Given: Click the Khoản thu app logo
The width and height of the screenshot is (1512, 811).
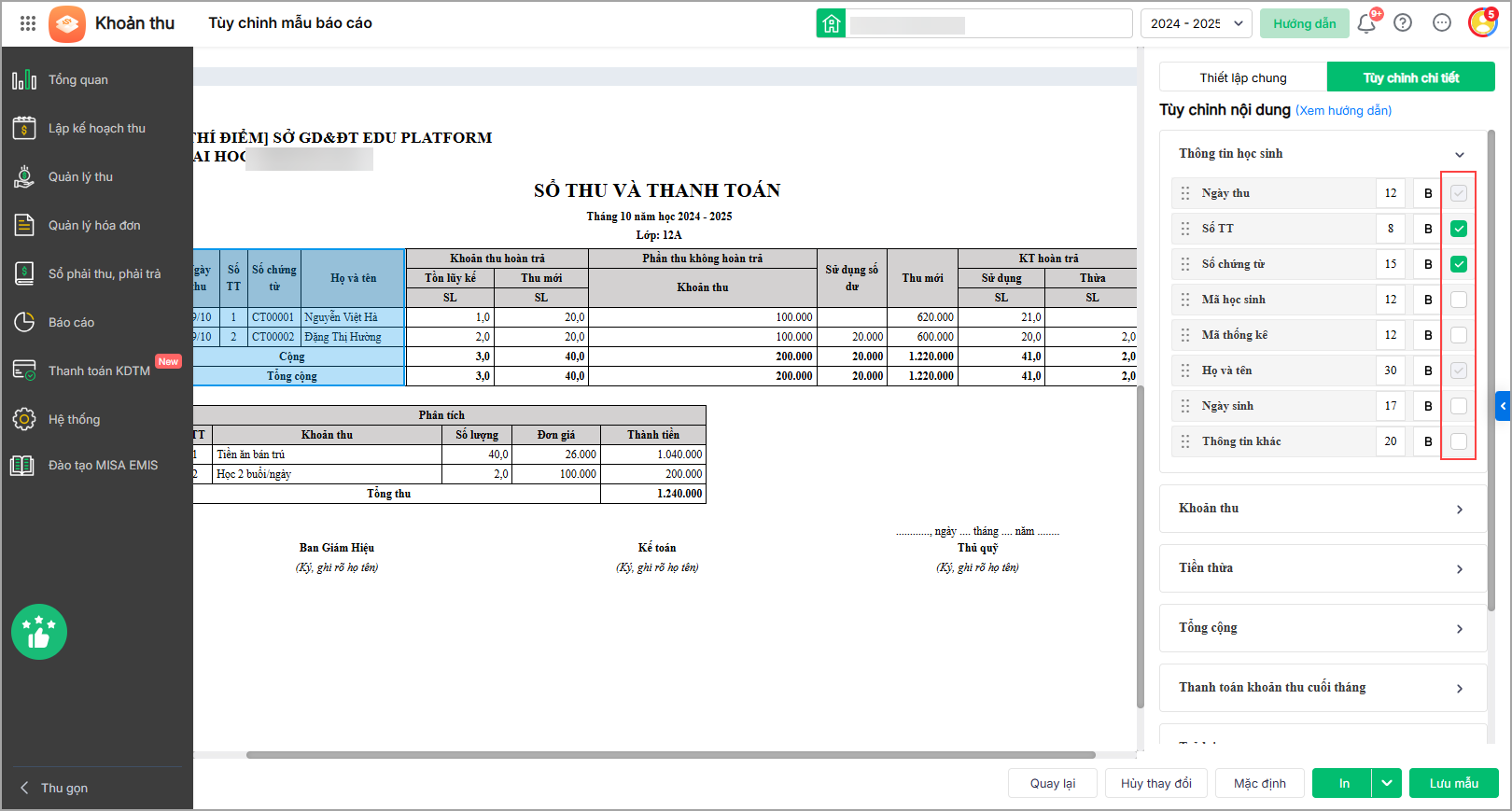Looking at the screenshot, I should (x=67, y=23).
